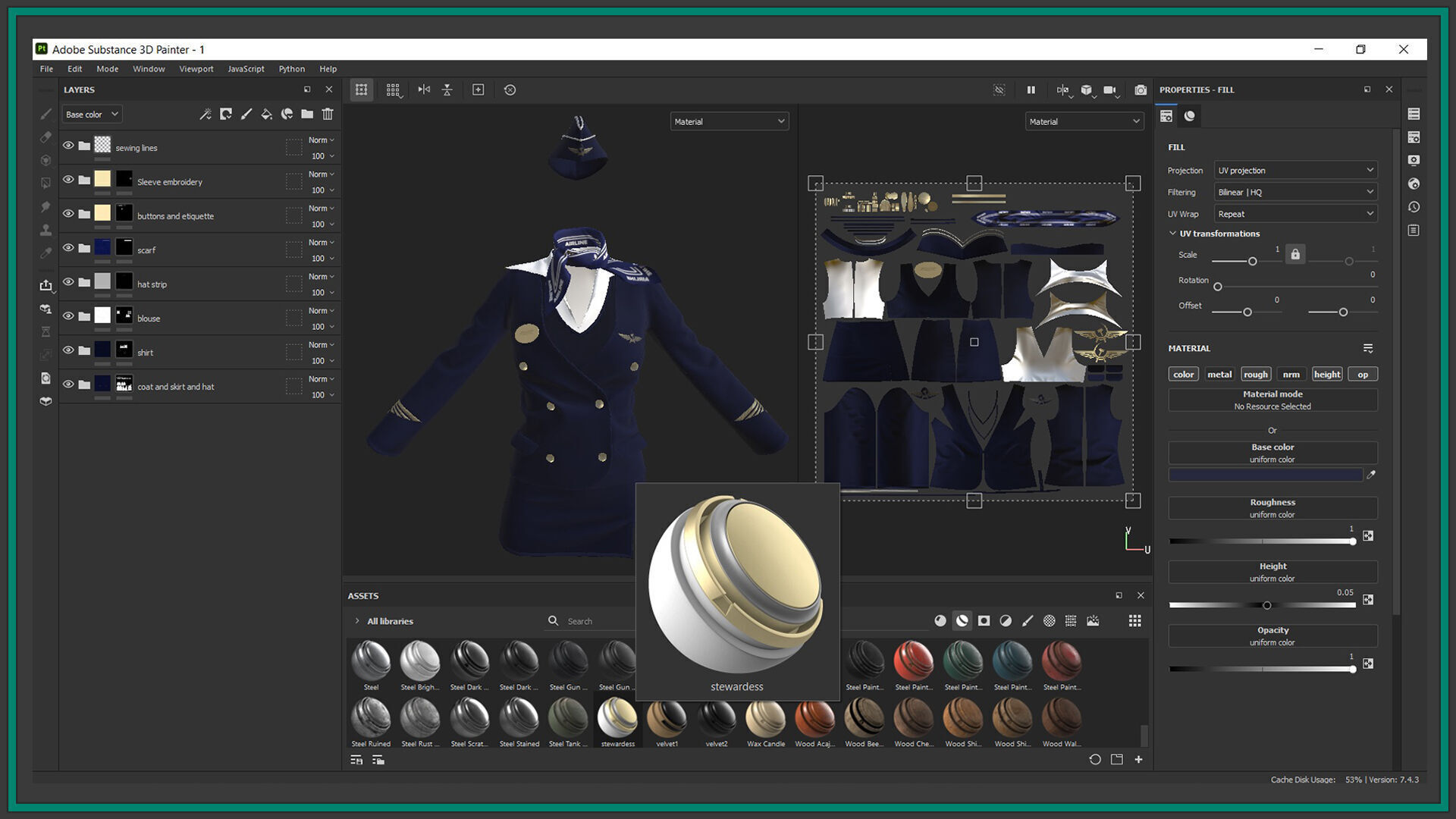Viewport: 1456px width, 819px height.
Task: Pick base color with eyedropper icon
Action: (x=1371, y=475)
